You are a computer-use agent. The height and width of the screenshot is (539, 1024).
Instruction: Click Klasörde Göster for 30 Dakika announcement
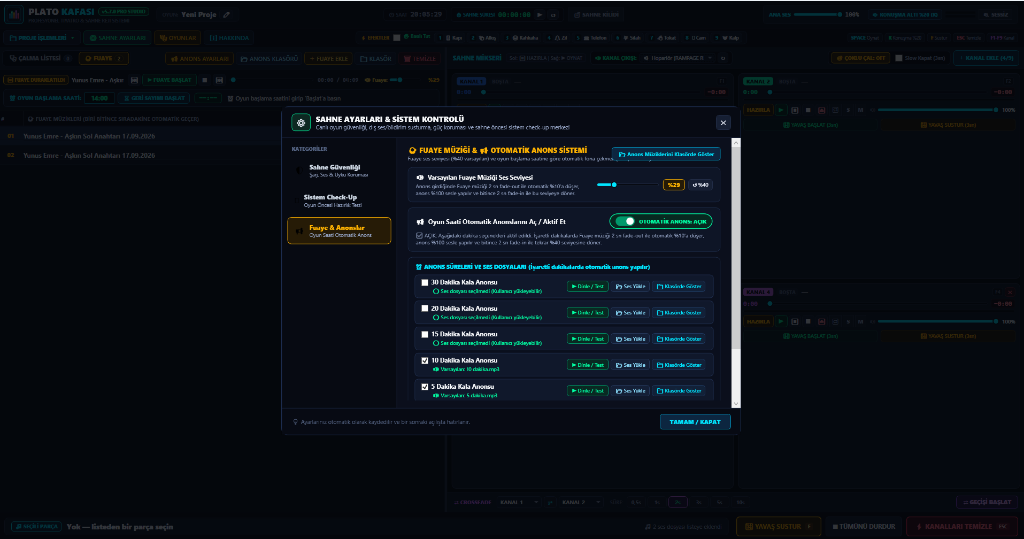679,286
